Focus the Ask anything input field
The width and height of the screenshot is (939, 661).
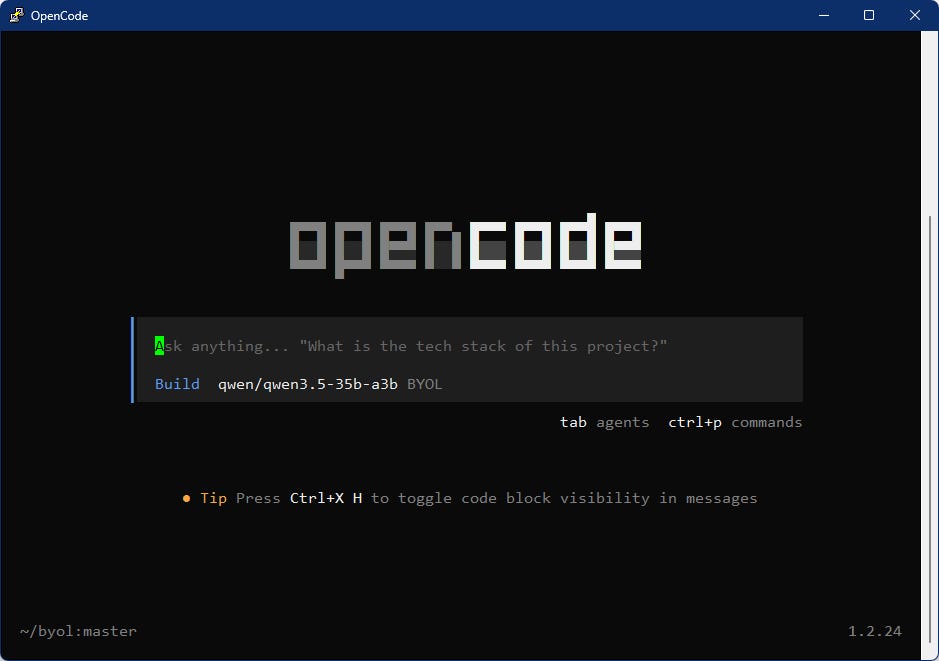[400, 345]
